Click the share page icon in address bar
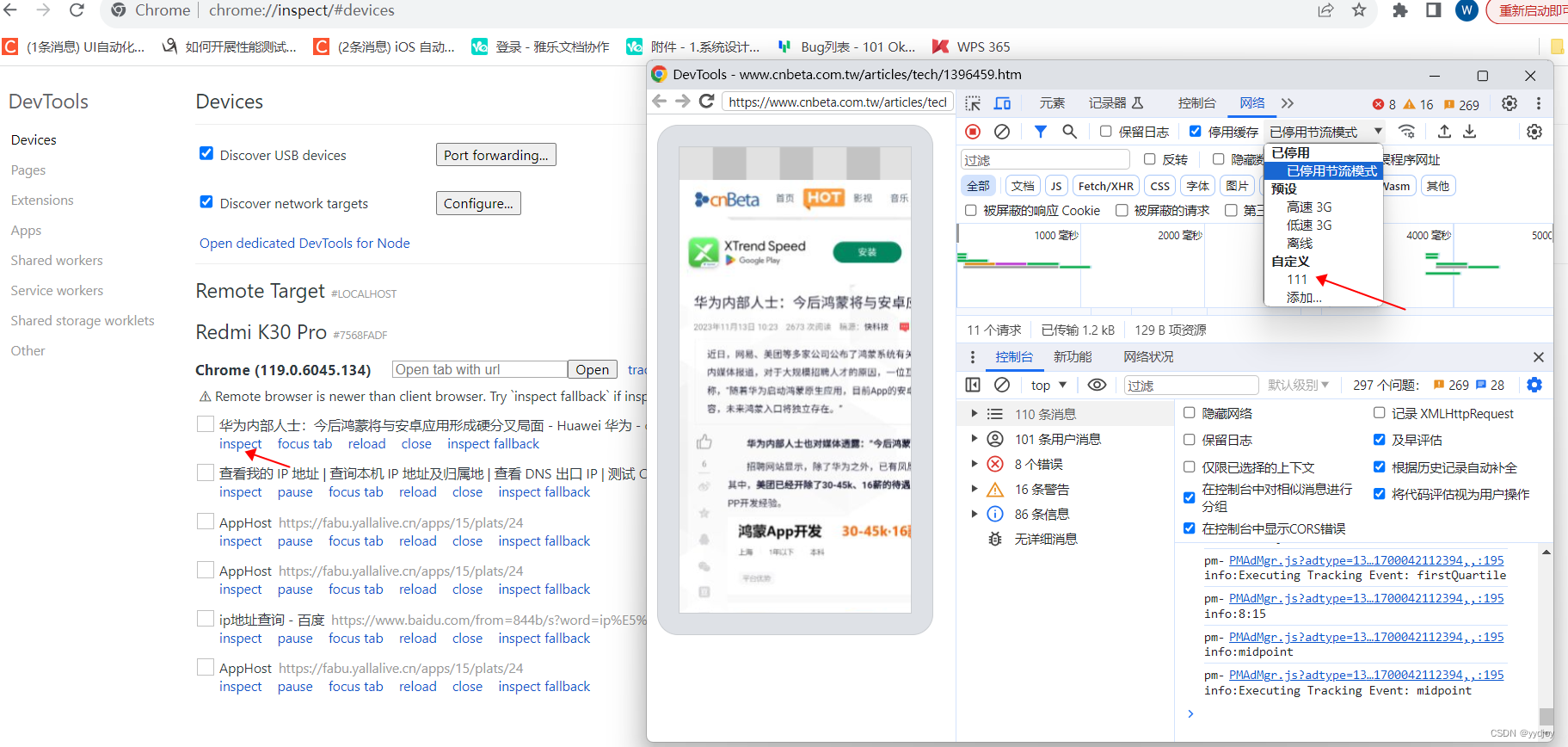The width and height of the screenshot is (1568, 747). point(1325,10)
